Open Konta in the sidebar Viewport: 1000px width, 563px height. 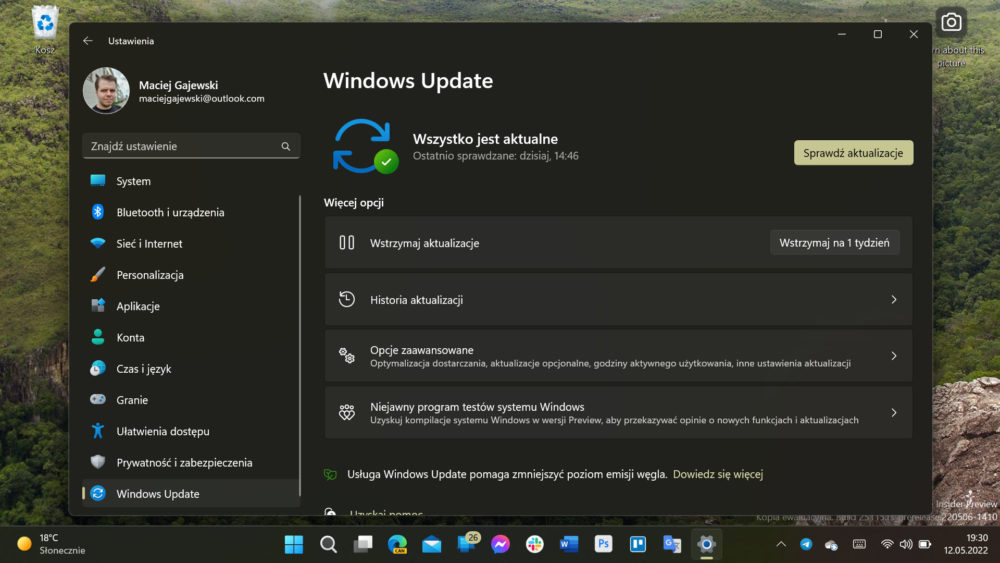[x=191, y=337]
